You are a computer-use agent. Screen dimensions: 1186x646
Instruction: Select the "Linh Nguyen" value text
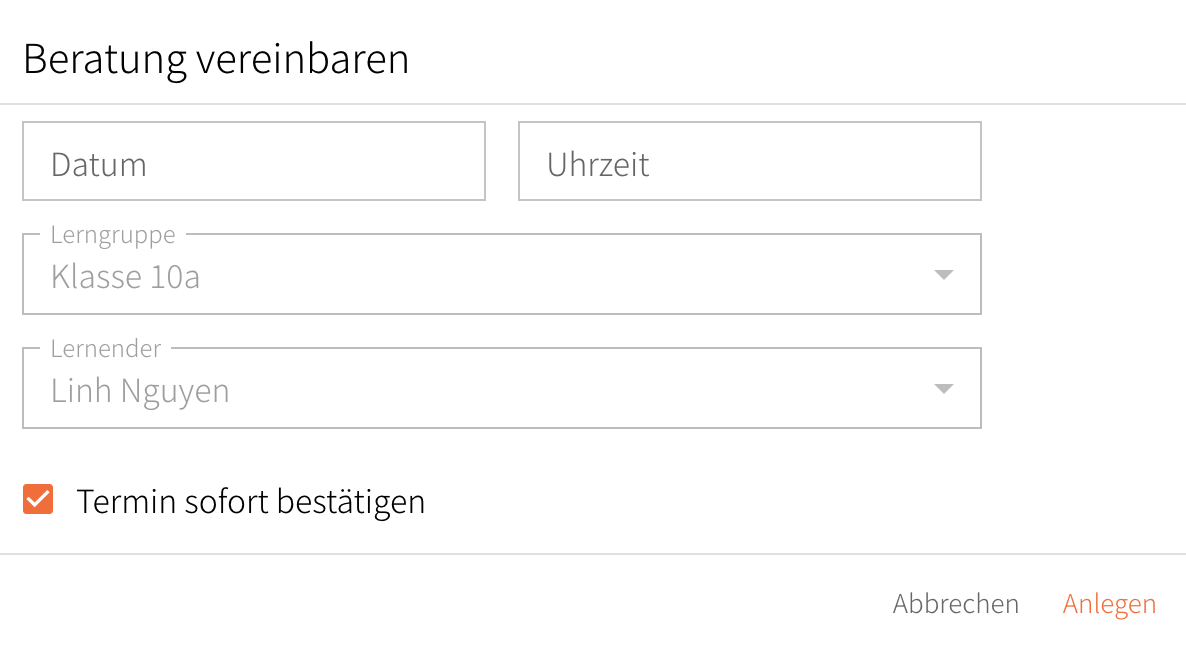click(x=140, y=391)
